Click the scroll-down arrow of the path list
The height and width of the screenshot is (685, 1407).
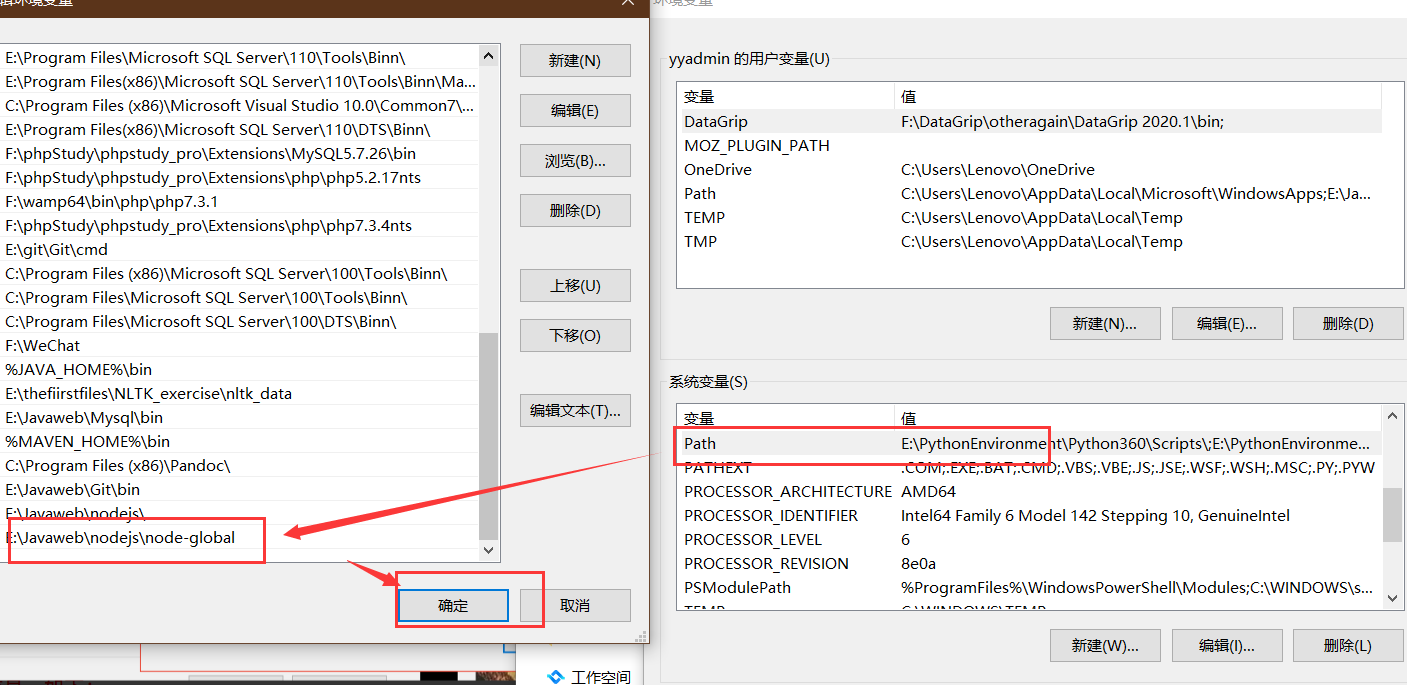tap(488, 548)
